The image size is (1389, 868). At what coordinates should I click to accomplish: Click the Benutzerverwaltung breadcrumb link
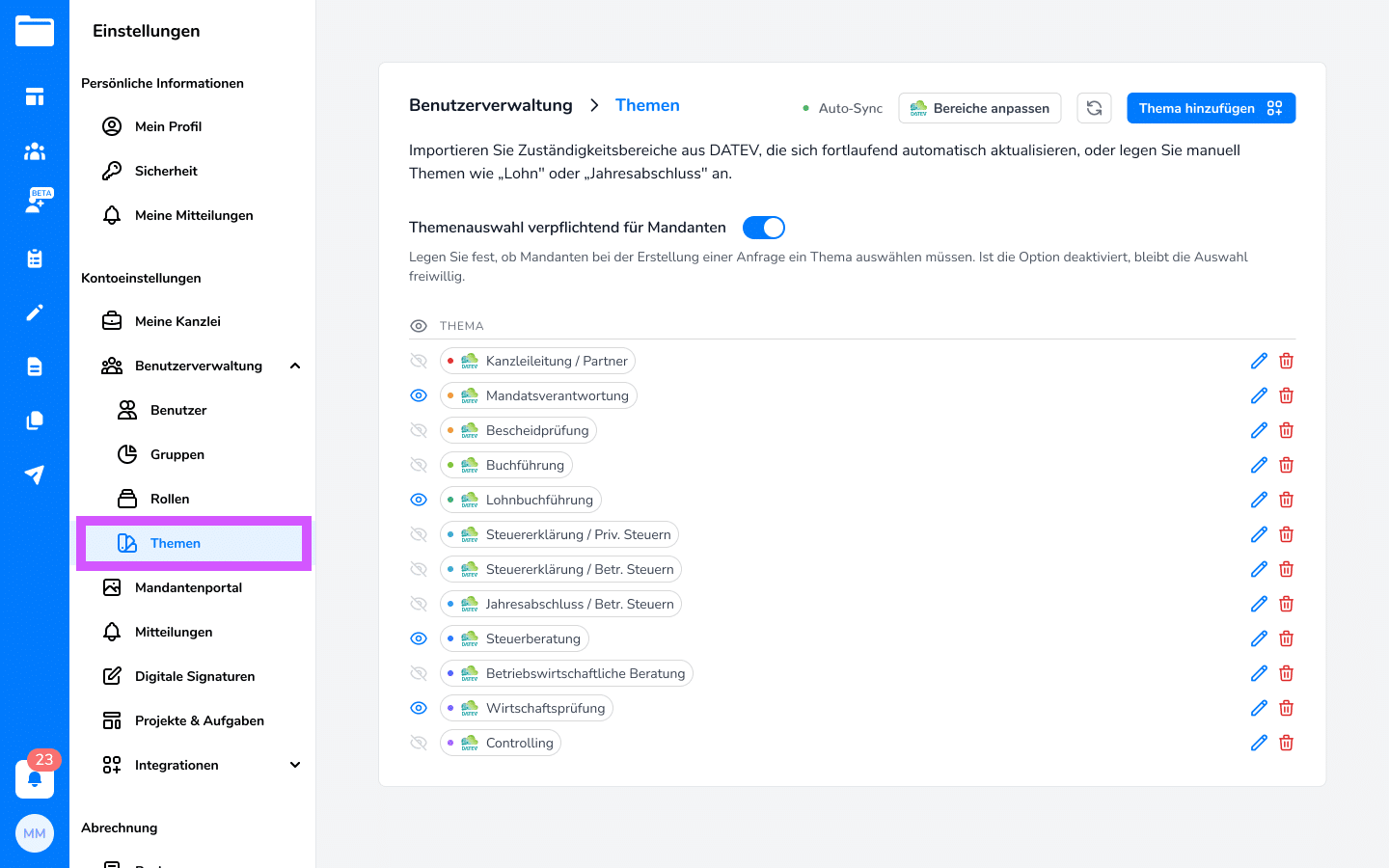point(490,105)
